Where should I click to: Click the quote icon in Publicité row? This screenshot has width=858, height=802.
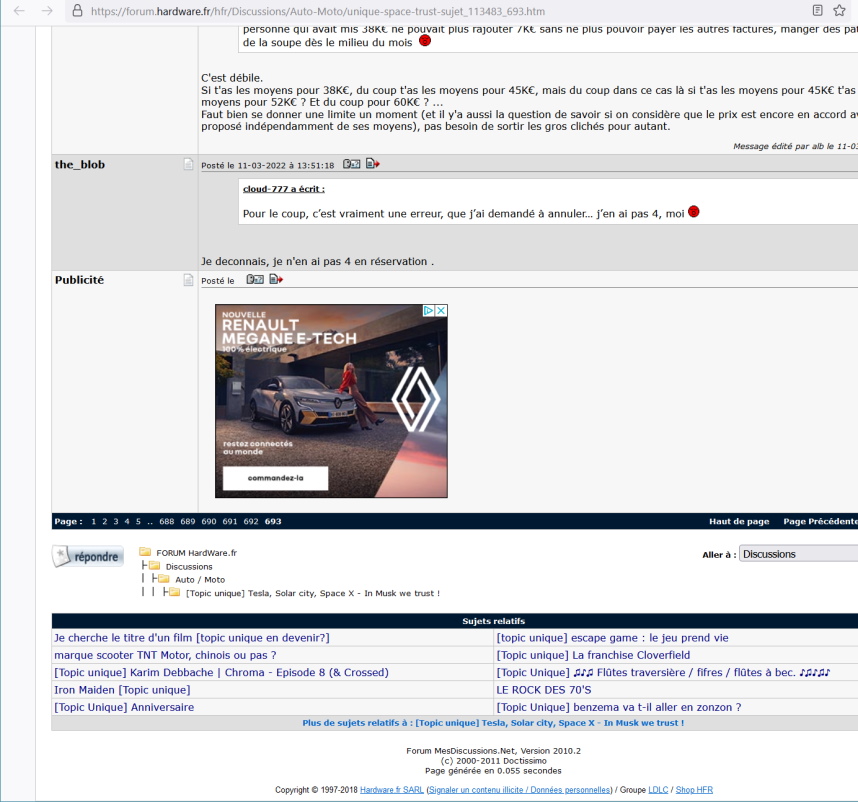pos(255,279)
